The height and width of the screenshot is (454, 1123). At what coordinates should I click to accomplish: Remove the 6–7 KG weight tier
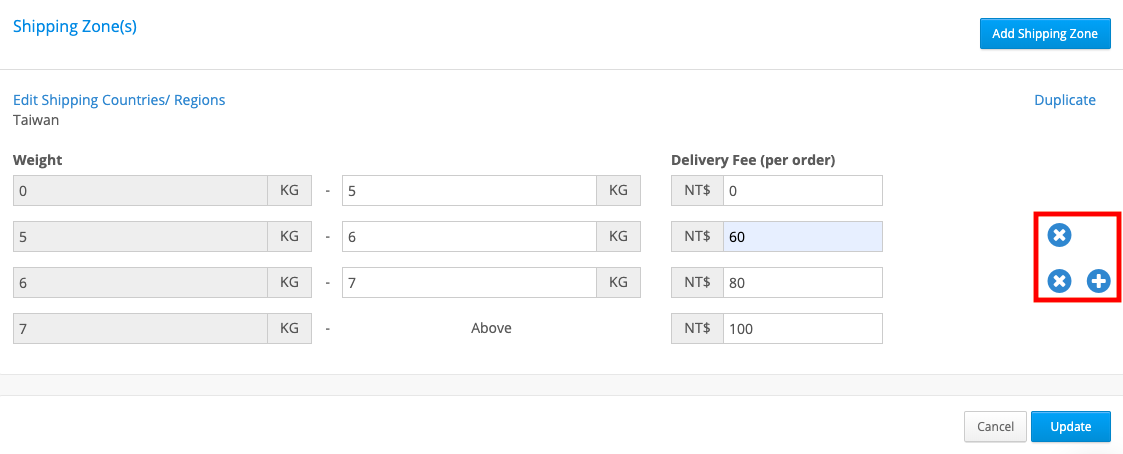click(x=1059, y=281)
